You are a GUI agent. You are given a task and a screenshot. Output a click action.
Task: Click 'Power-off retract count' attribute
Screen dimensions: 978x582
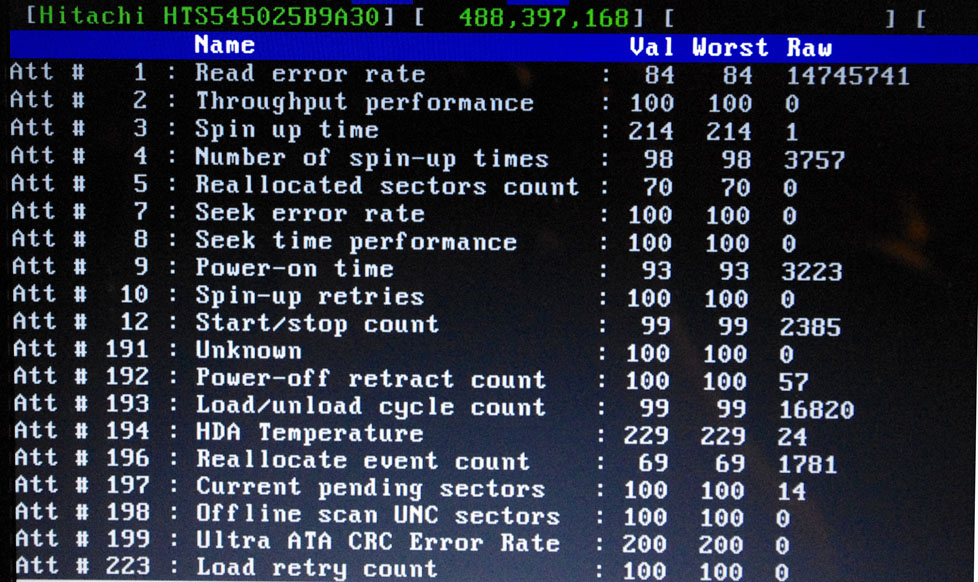click(371, 379)
